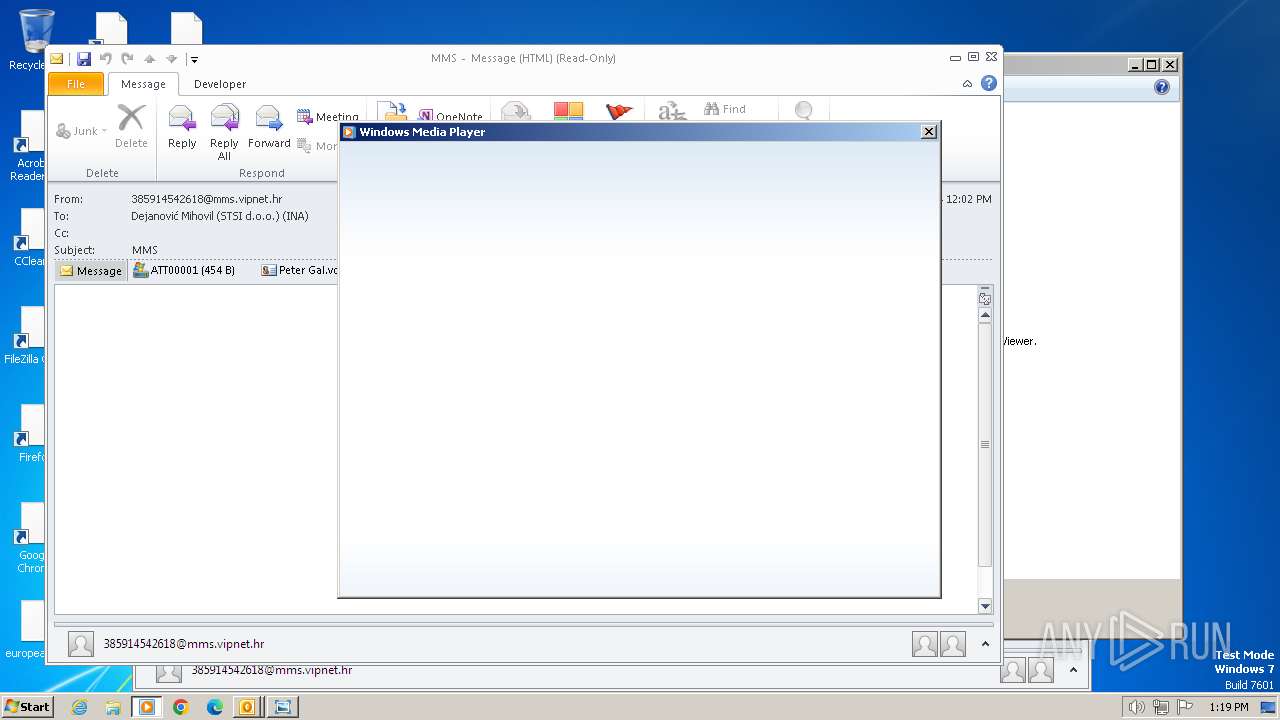Viewport: 1280px width, 720px height.
Task: Reply with a Meeting request
Action: point(328,117)
